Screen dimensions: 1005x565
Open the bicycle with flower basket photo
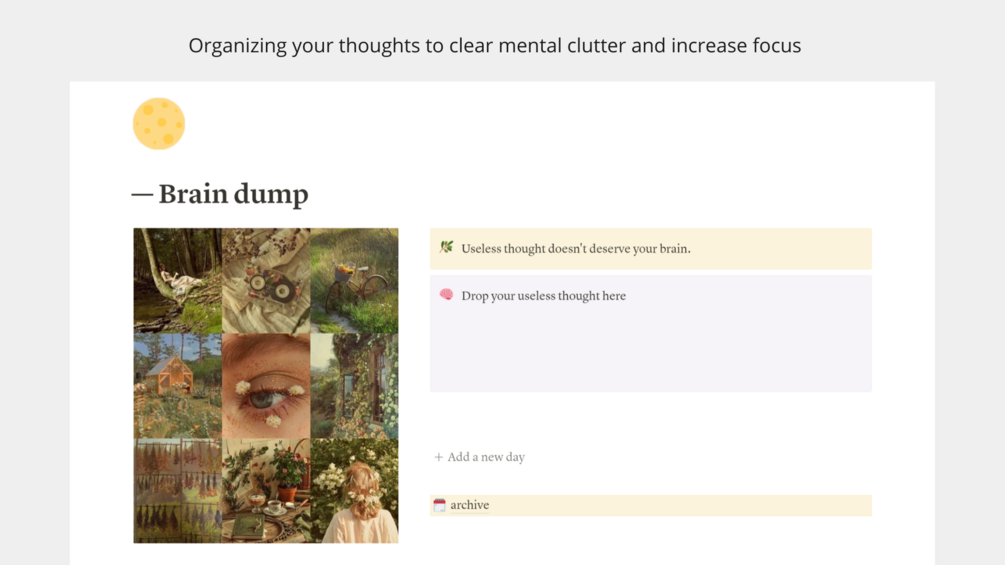(354, 281)
